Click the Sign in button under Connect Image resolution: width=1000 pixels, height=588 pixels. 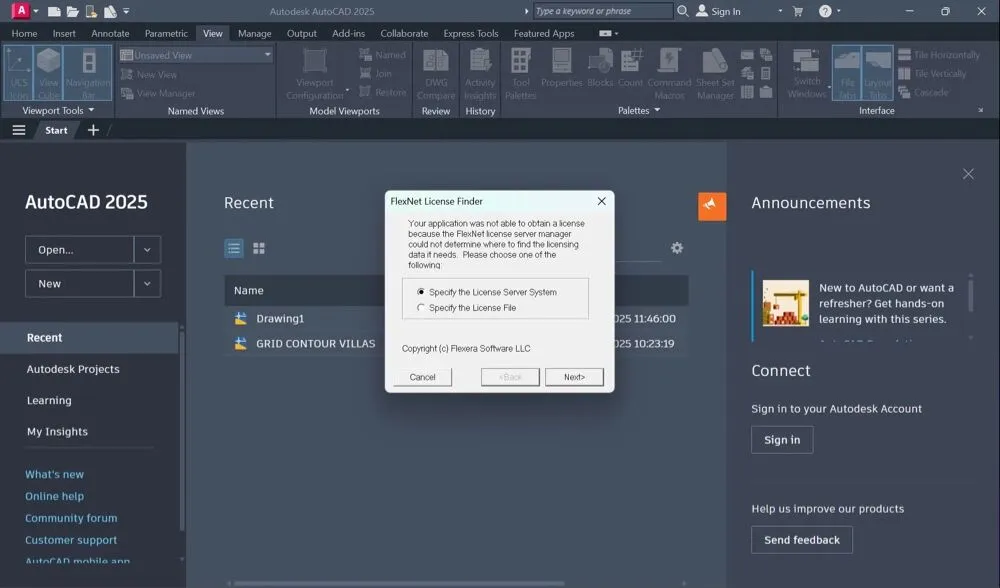(782, 440)
